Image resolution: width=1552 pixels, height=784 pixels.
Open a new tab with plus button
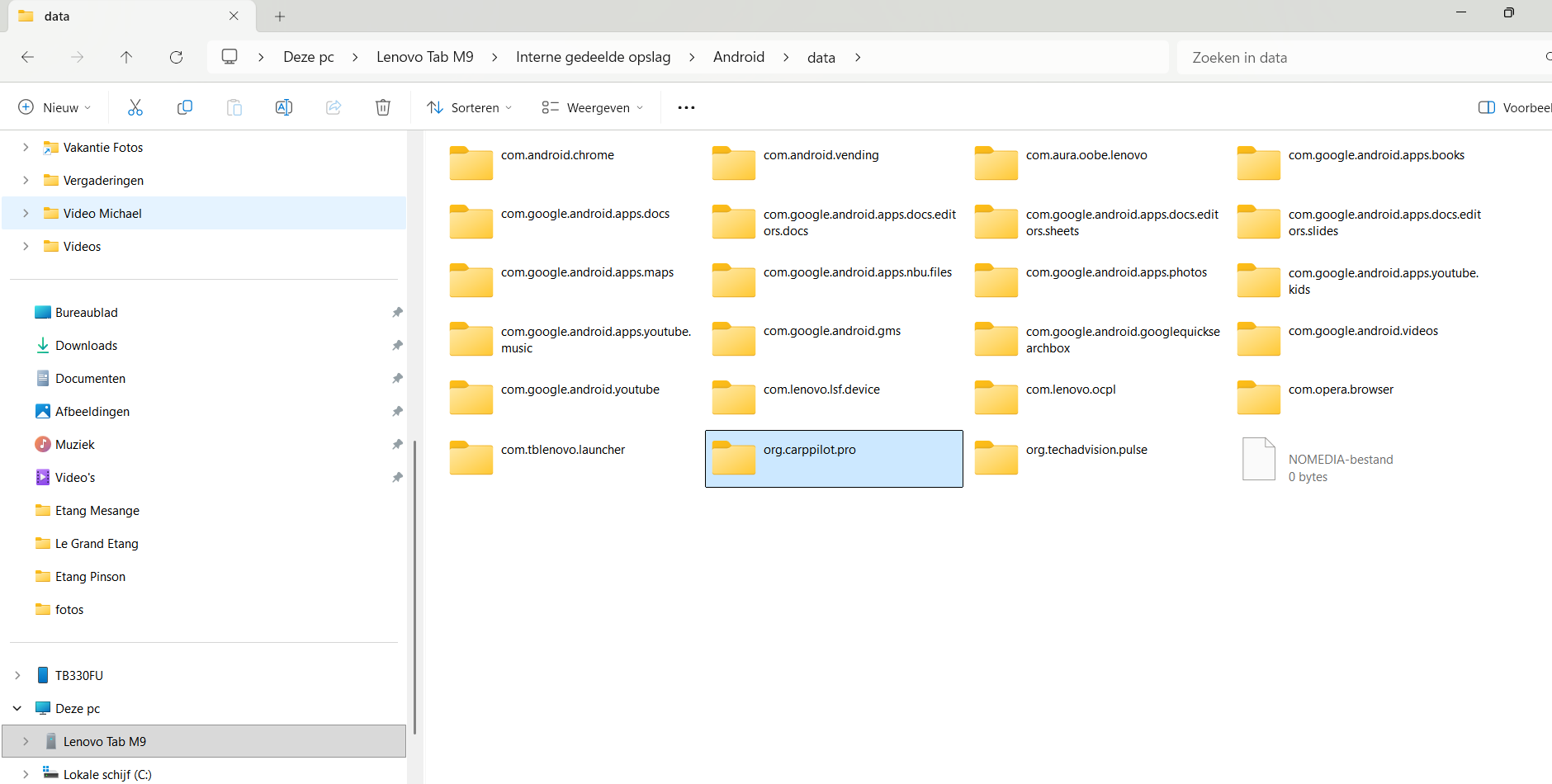pyautogui.click(x=280, y=17)
